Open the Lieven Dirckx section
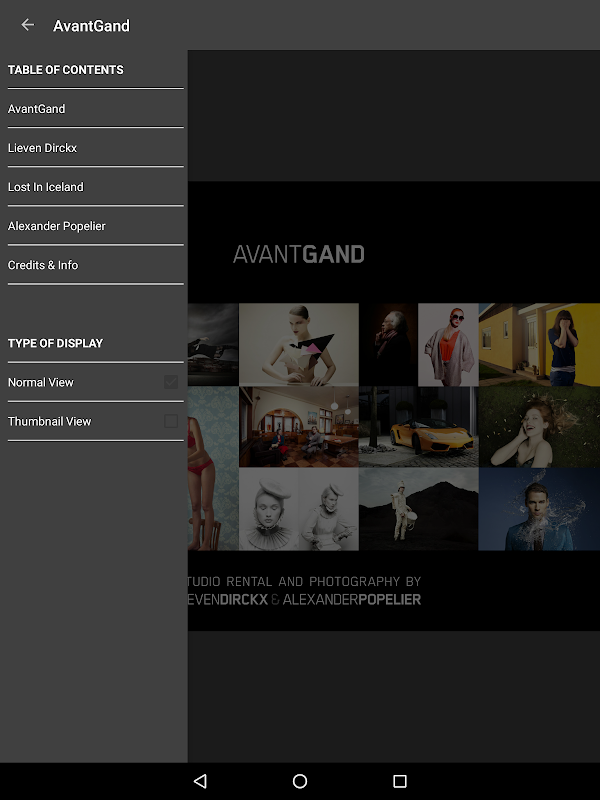The height and width of the screenshot is (800, 600). click(x=95, y=148)
